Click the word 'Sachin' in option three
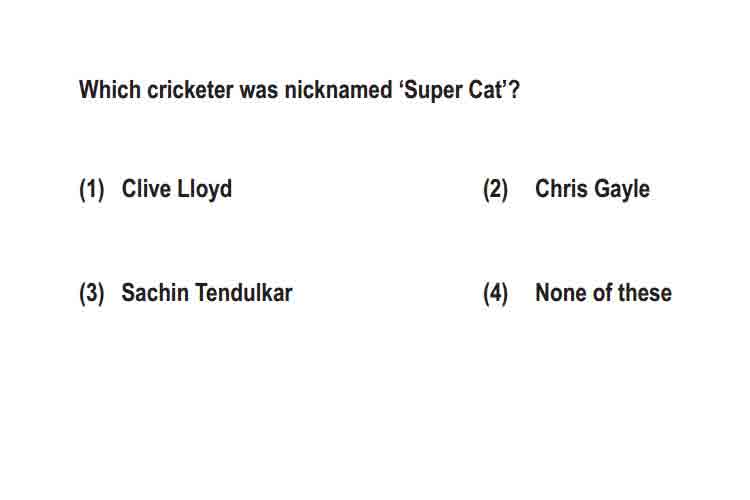 point(155,293)
